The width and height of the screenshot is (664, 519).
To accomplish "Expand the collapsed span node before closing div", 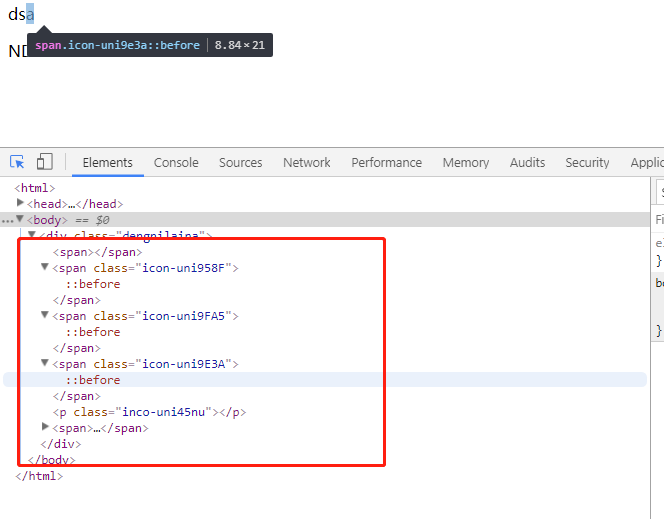I will [45, 427].
